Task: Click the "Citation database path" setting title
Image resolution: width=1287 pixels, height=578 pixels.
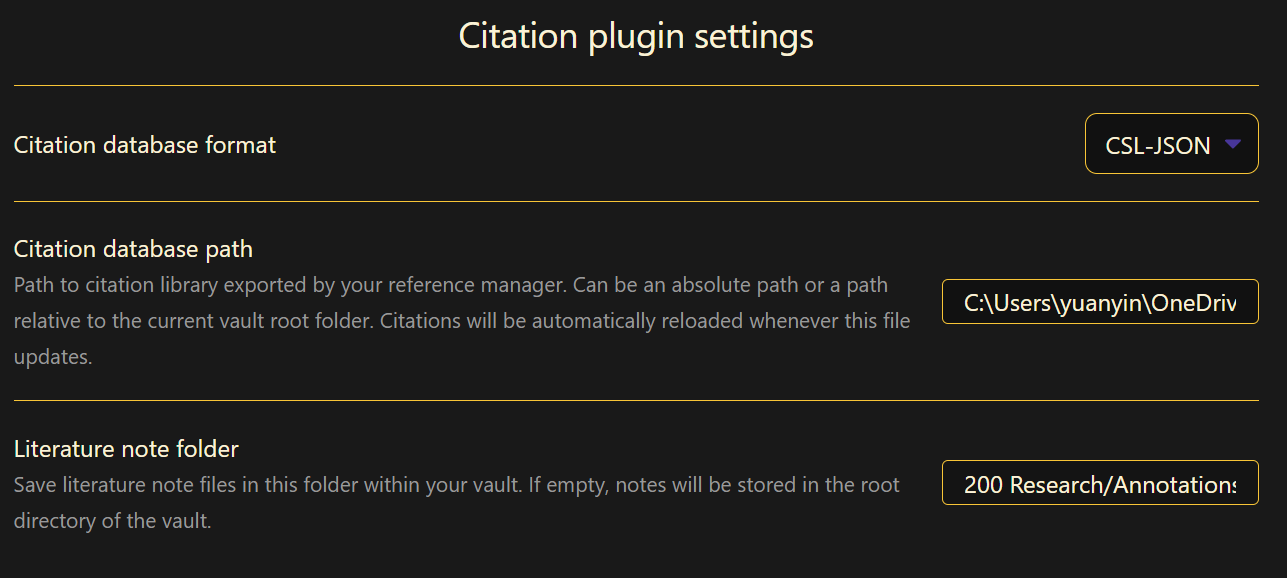Action: pyautogui.click(x=133, y=249)
